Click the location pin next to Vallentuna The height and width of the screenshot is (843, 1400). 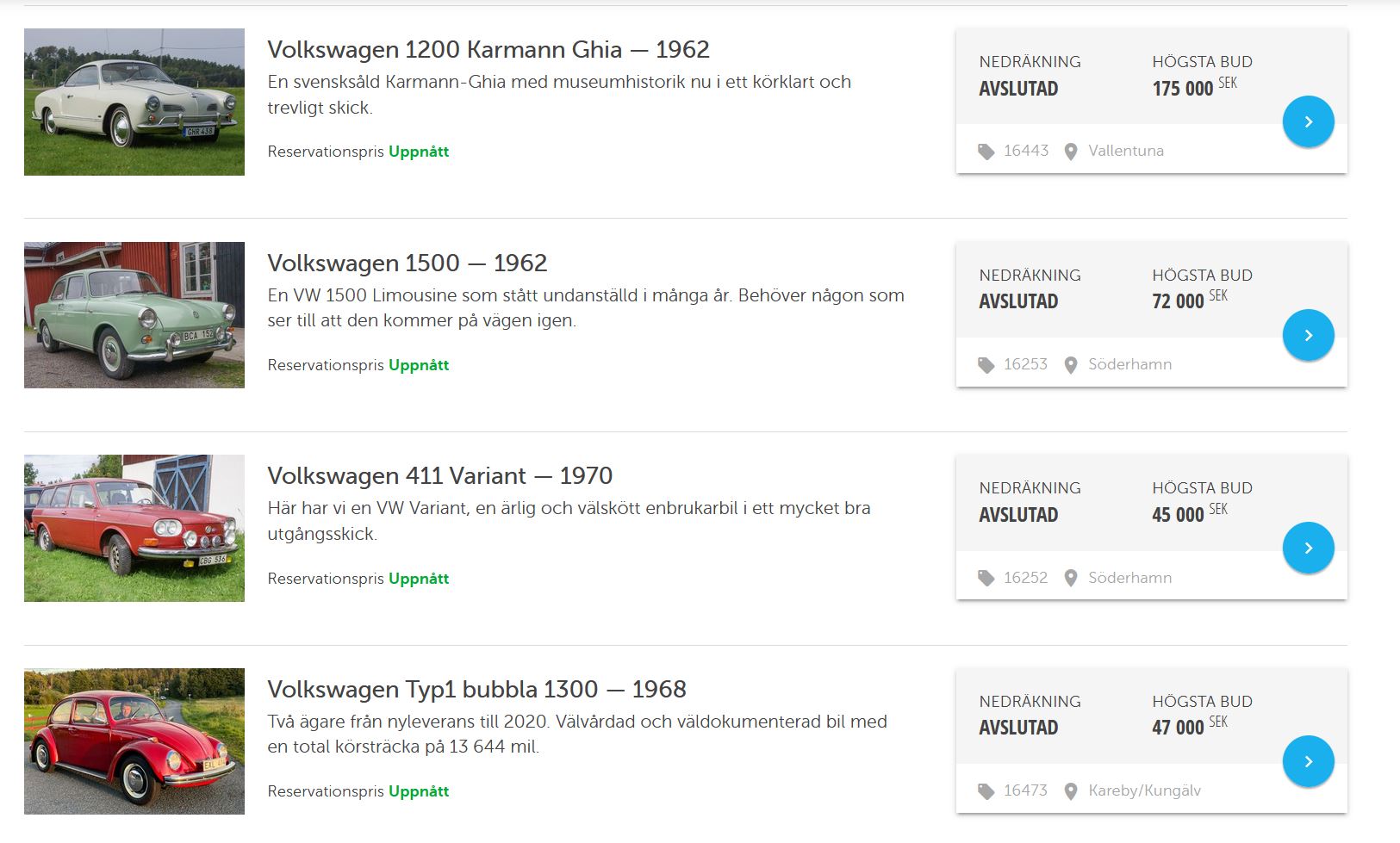click(x=1071, y=152)
